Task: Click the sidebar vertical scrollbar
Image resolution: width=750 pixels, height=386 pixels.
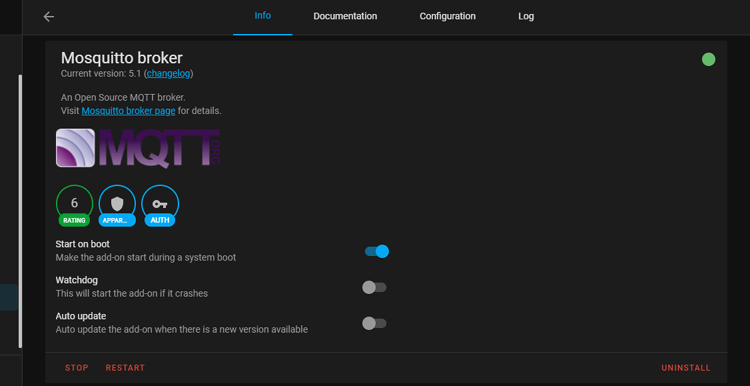Action: [x=20, y=210]
